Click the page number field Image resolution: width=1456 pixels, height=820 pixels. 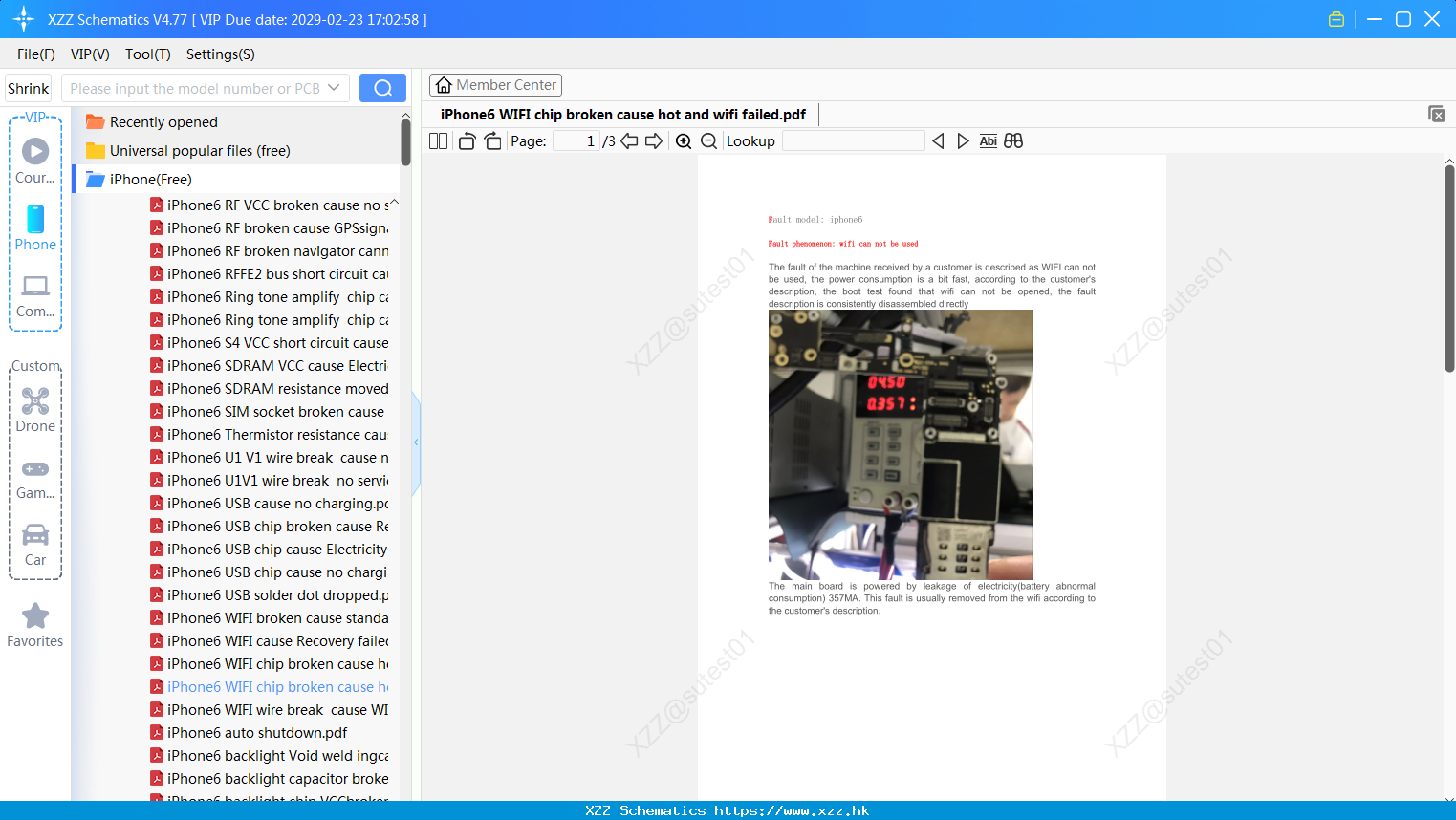(x=576, y=141)
